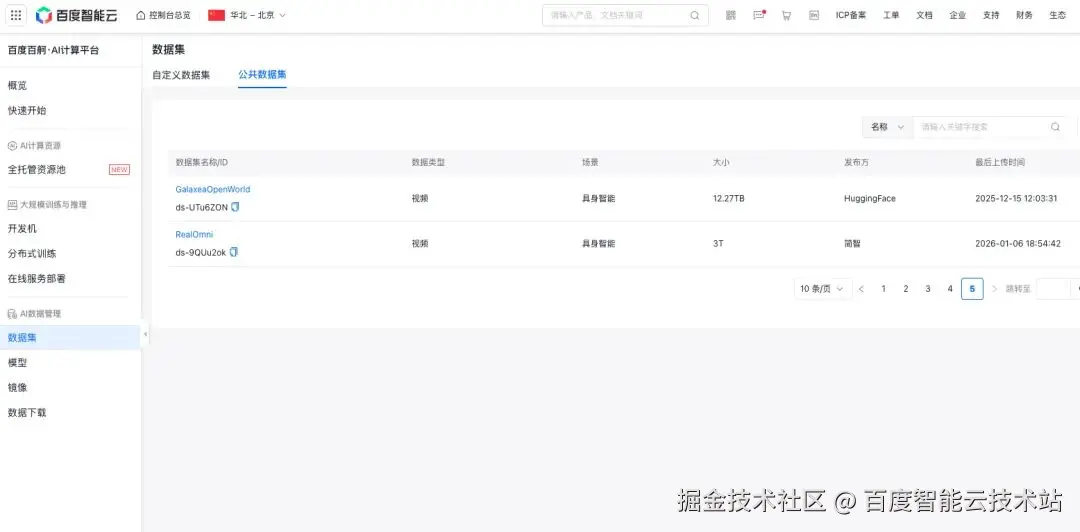
Task: Click the 百度百舸·AI计算平台 sidebar title
Action: pyautogui.click(x=53, y=50)
